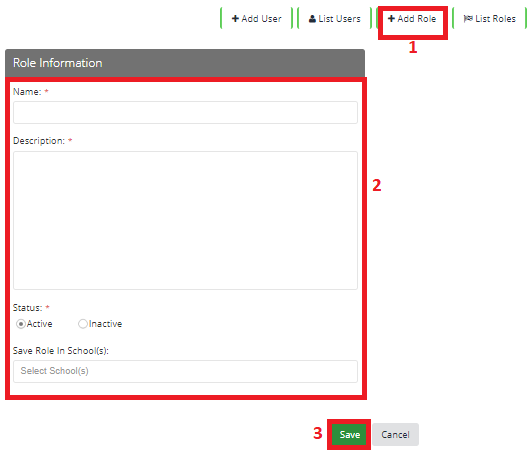Click the Active label text
This screenshot has height=451, width=531.
point(40,324)
